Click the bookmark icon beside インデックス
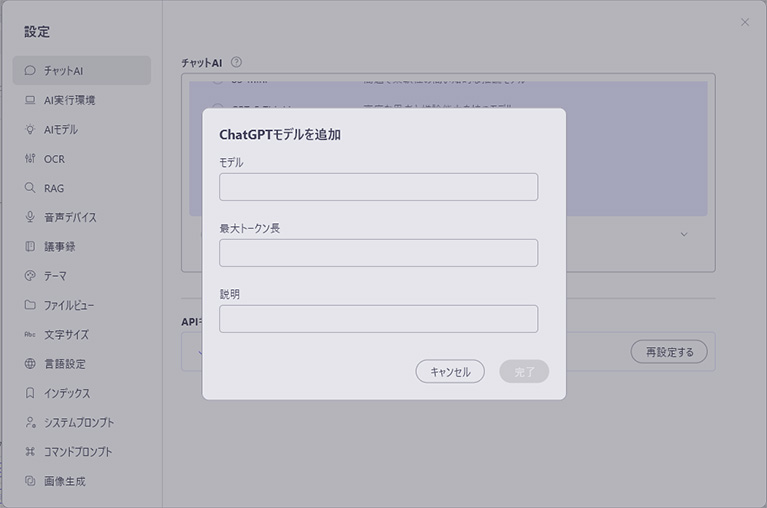The width and height of the screenshot is (767, 508). pyautogui.click(x=30, y=393)
